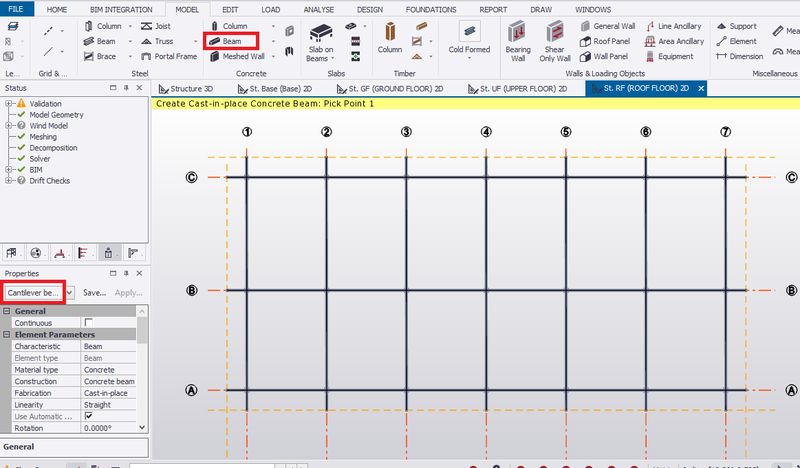The width and height of the screenshot is (800, 468).
Task: Select the Meshing status item
Action: click(x=43, y=137)
